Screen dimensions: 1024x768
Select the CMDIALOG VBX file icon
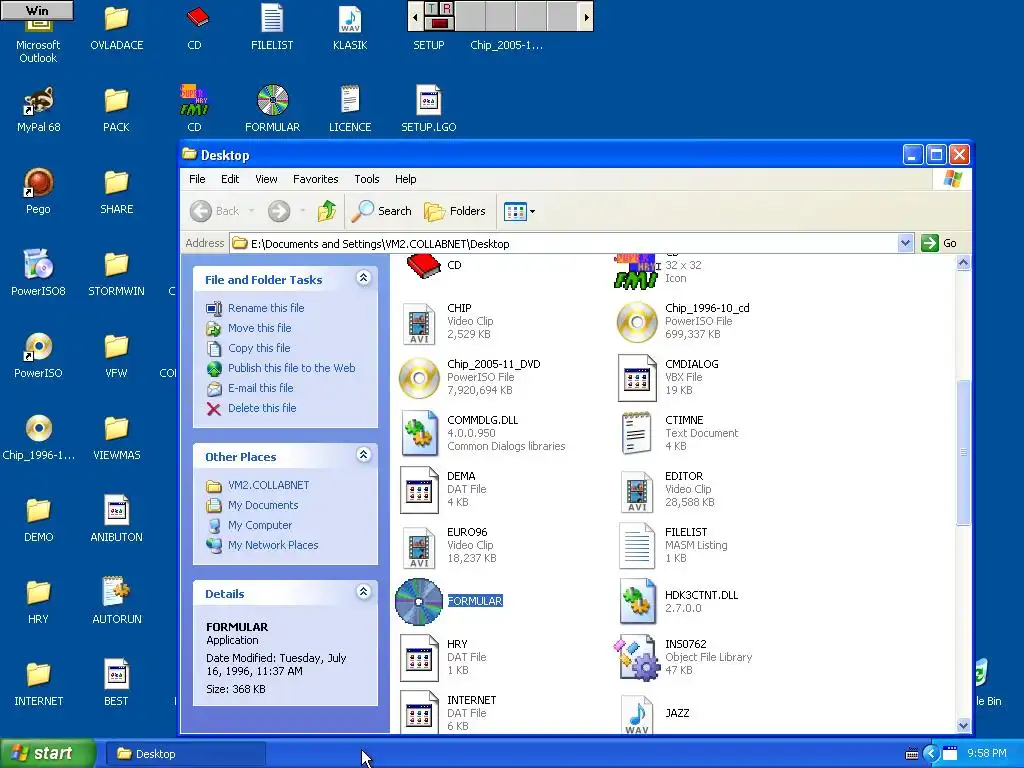click(637, 377)
